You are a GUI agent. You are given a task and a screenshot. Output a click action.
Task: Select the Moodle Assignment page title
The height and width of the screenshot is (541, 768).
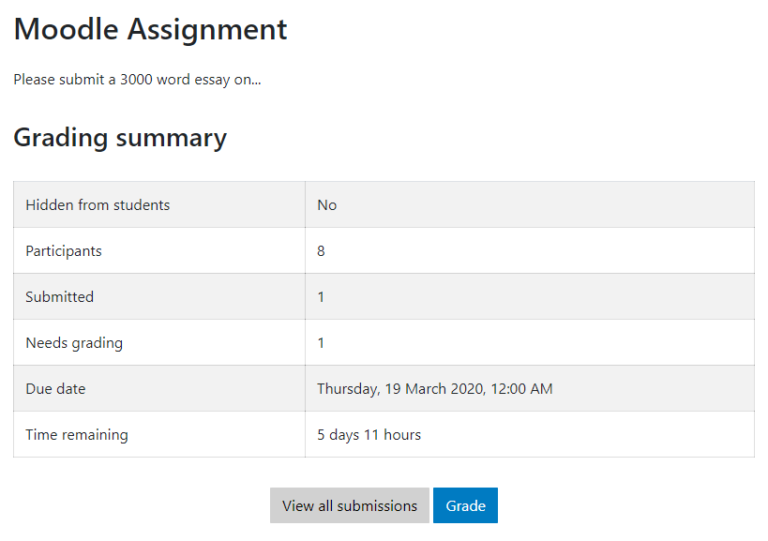coord(150,29)
